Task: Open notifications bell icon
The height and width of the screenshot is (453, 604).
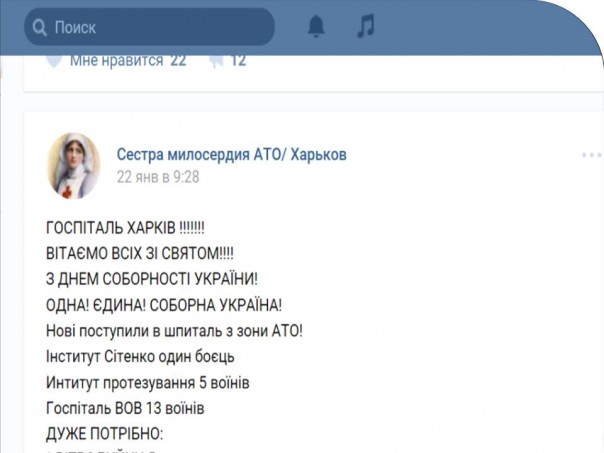Action: (316, 26)
